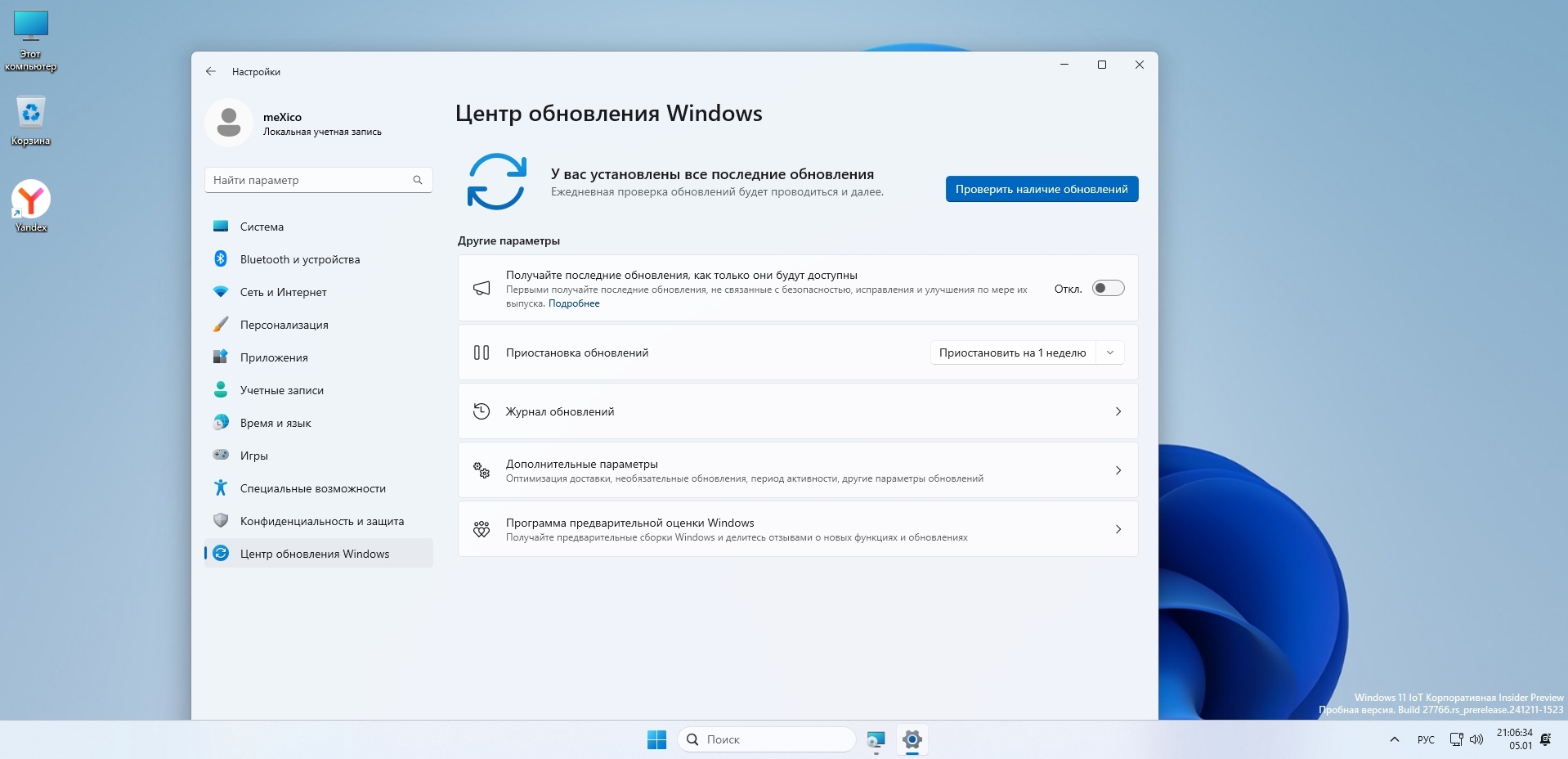
Task: Click the Bluetooth icon in sidebar
Action: pos(221,259)
